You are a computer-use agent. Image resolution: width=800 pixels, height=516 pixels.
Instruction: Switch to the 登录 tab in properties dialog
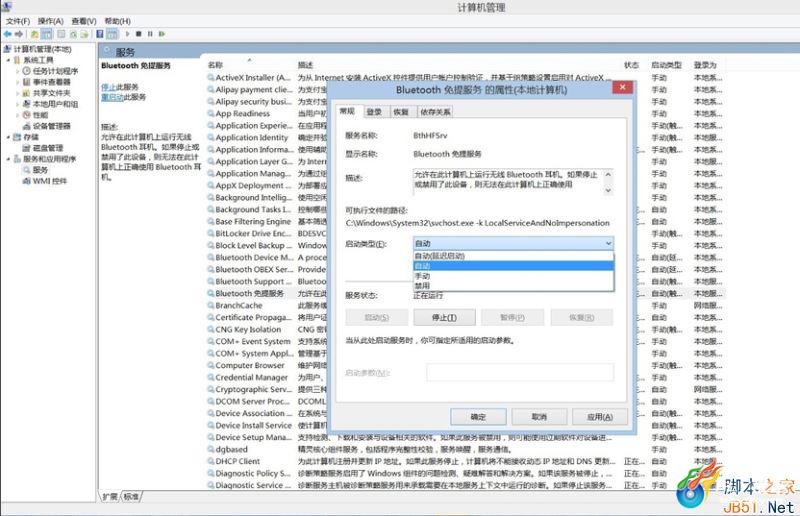[x=374, y=112]
